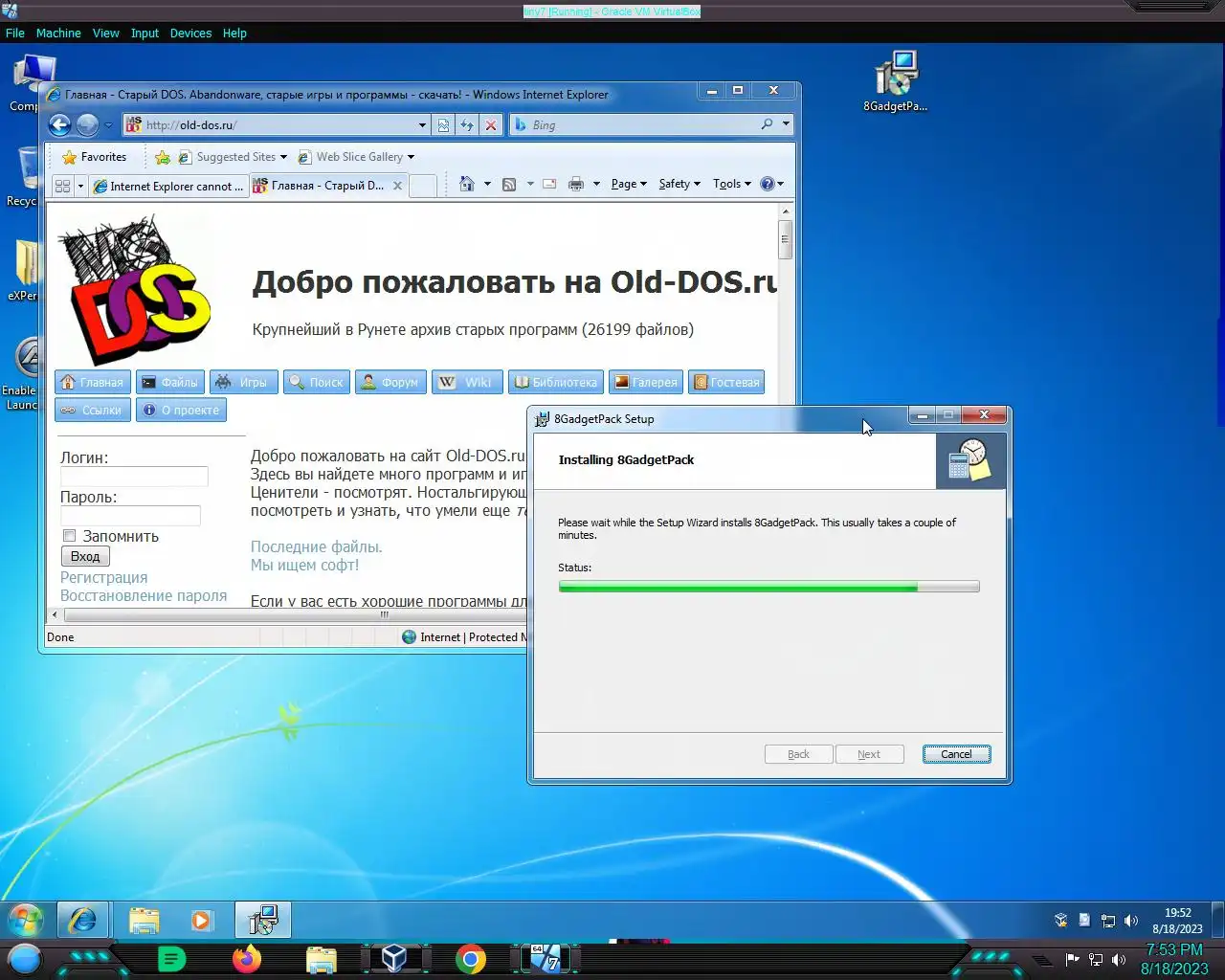Switch to 'Internet Explorer cannot' tab

pyautogui.click(x=168, y=186)
